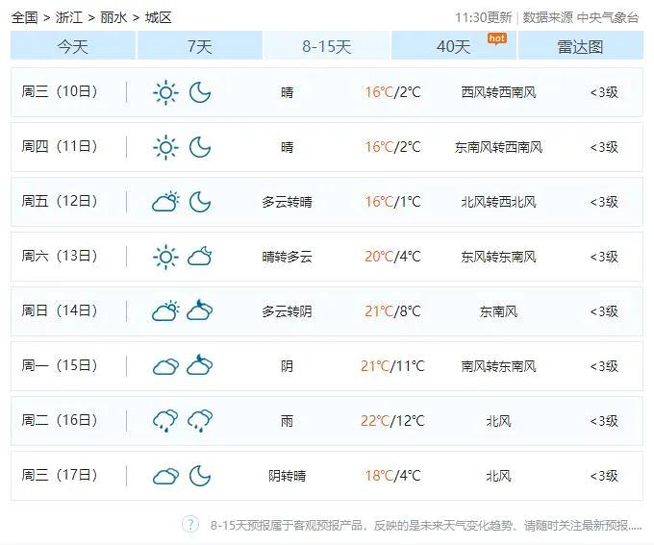Click the sunny day icon for 周三 (10日)
654x545 pixels.
coord(165,93)
